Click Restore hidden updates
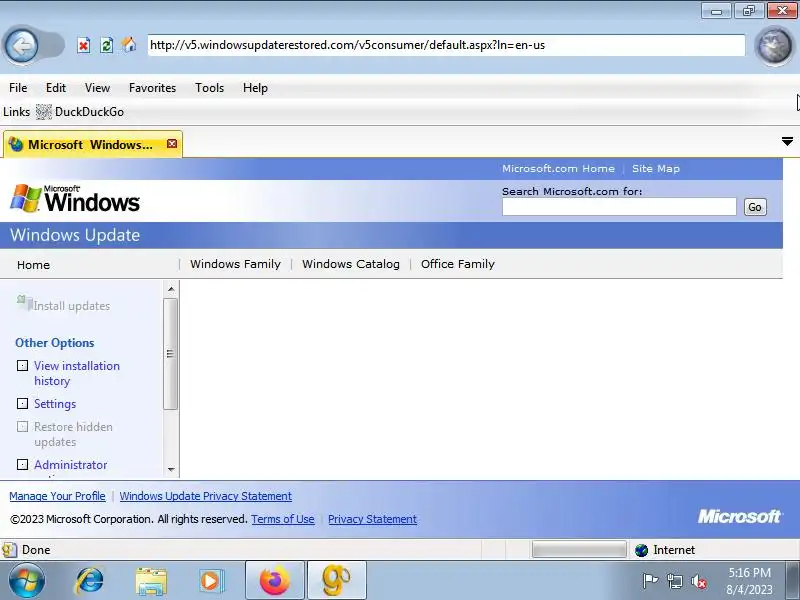 (x=73, y=434)
